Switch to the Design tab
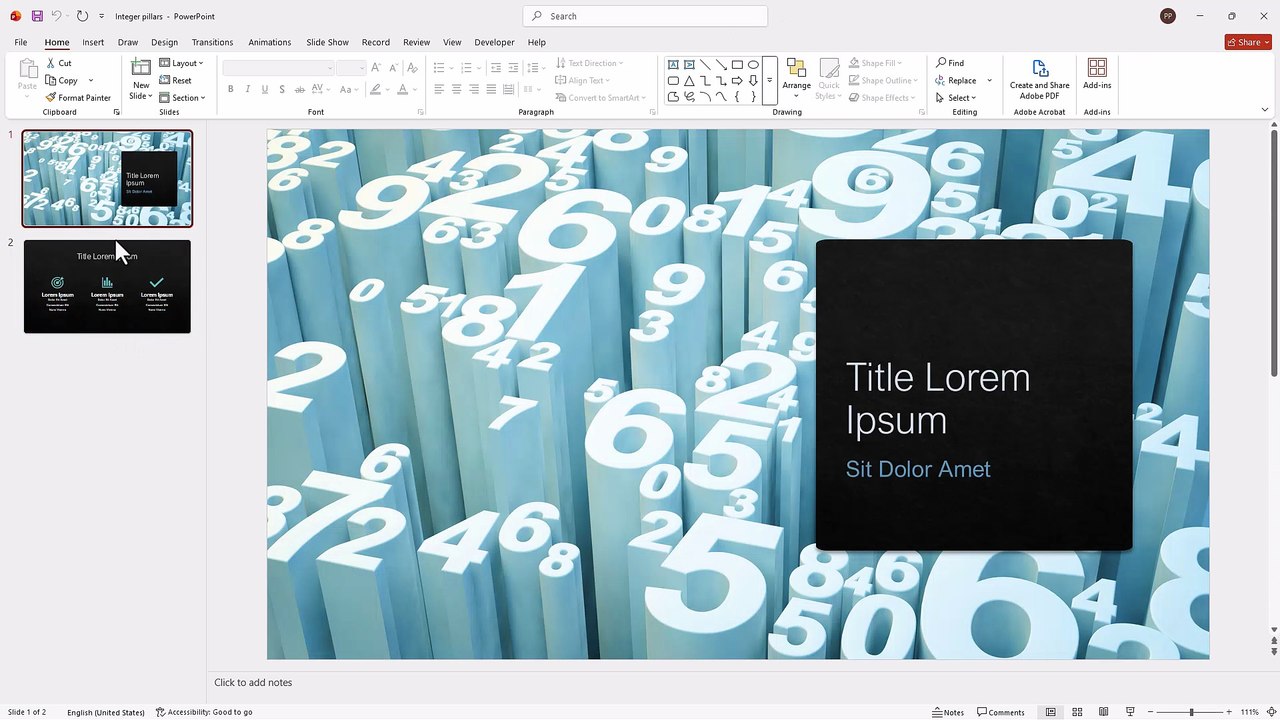Image resolution: width=1280 pixels, height=720 pixels. [x=164, y=42]
